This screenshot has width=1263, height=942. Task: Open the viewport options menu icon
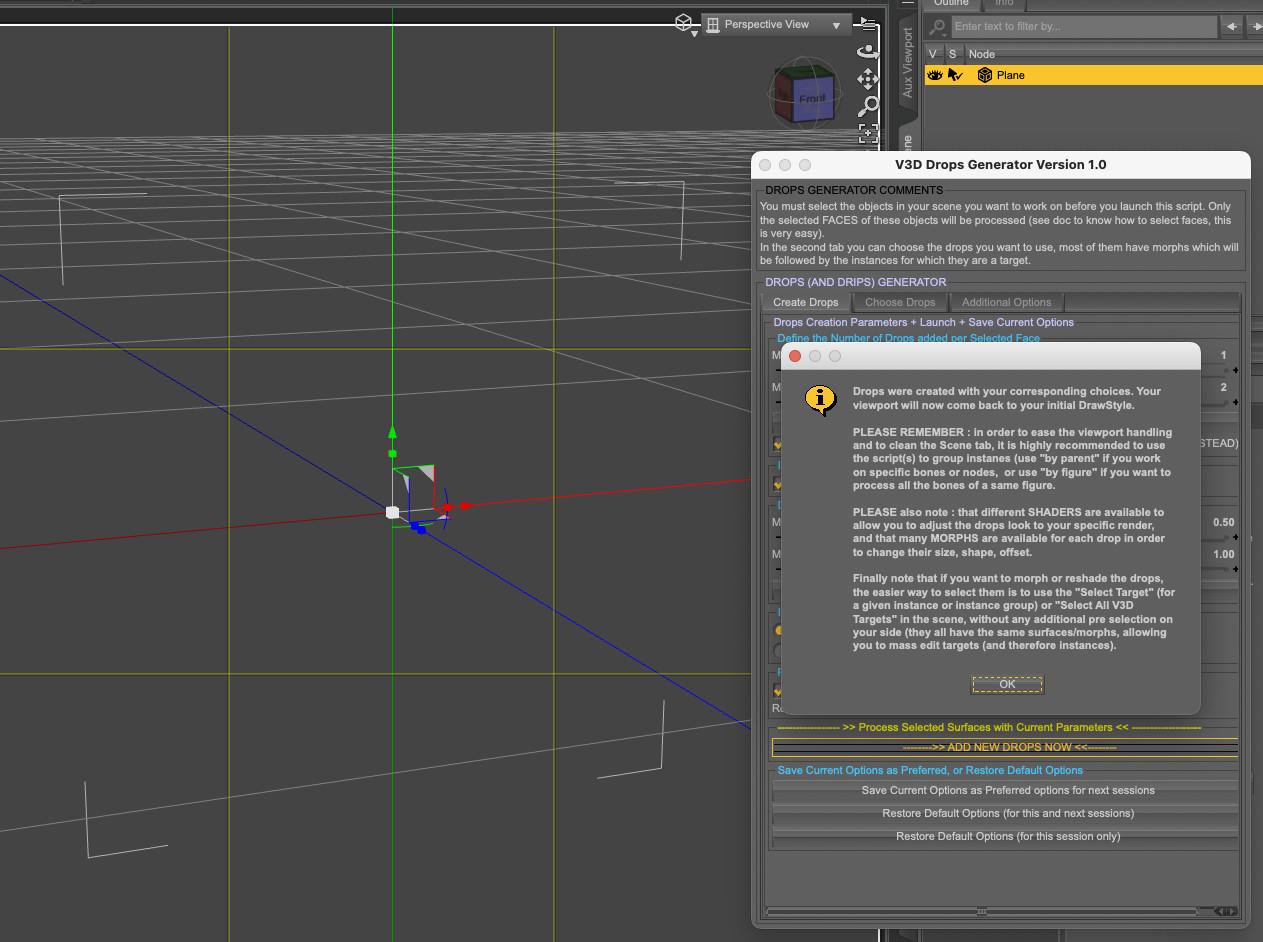(868, 23)
